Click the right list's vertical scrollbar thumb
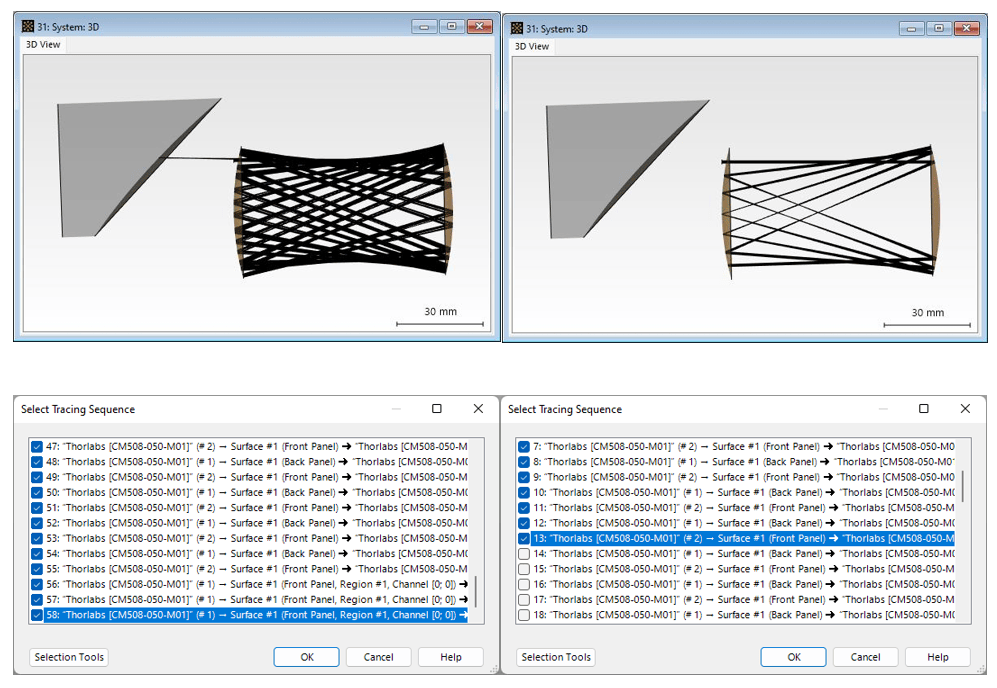Image resolution: width=997 pixels, height=688 pixels. [963, 486]
